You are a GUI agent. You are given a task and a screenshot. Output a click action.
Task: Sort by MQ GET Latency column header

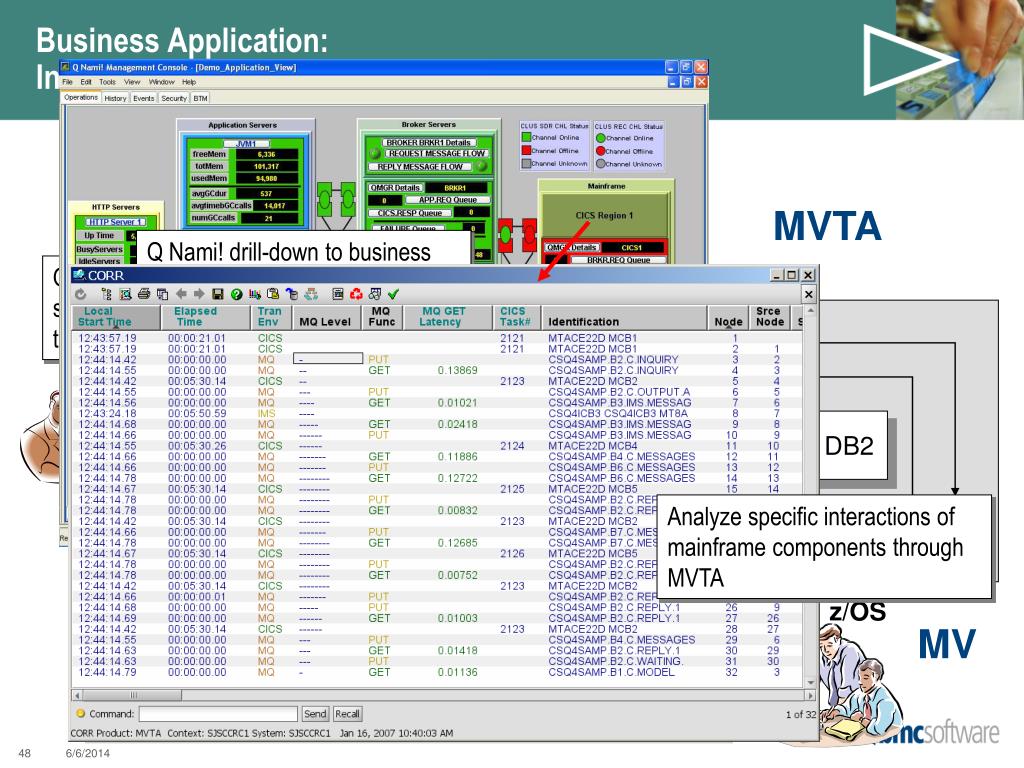point(447,317)
